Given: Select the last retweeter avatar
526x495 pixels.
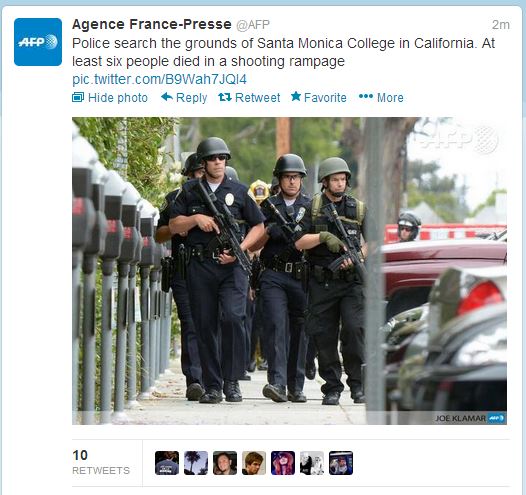Looking at the screenshot, I should (x=341, y=463).
